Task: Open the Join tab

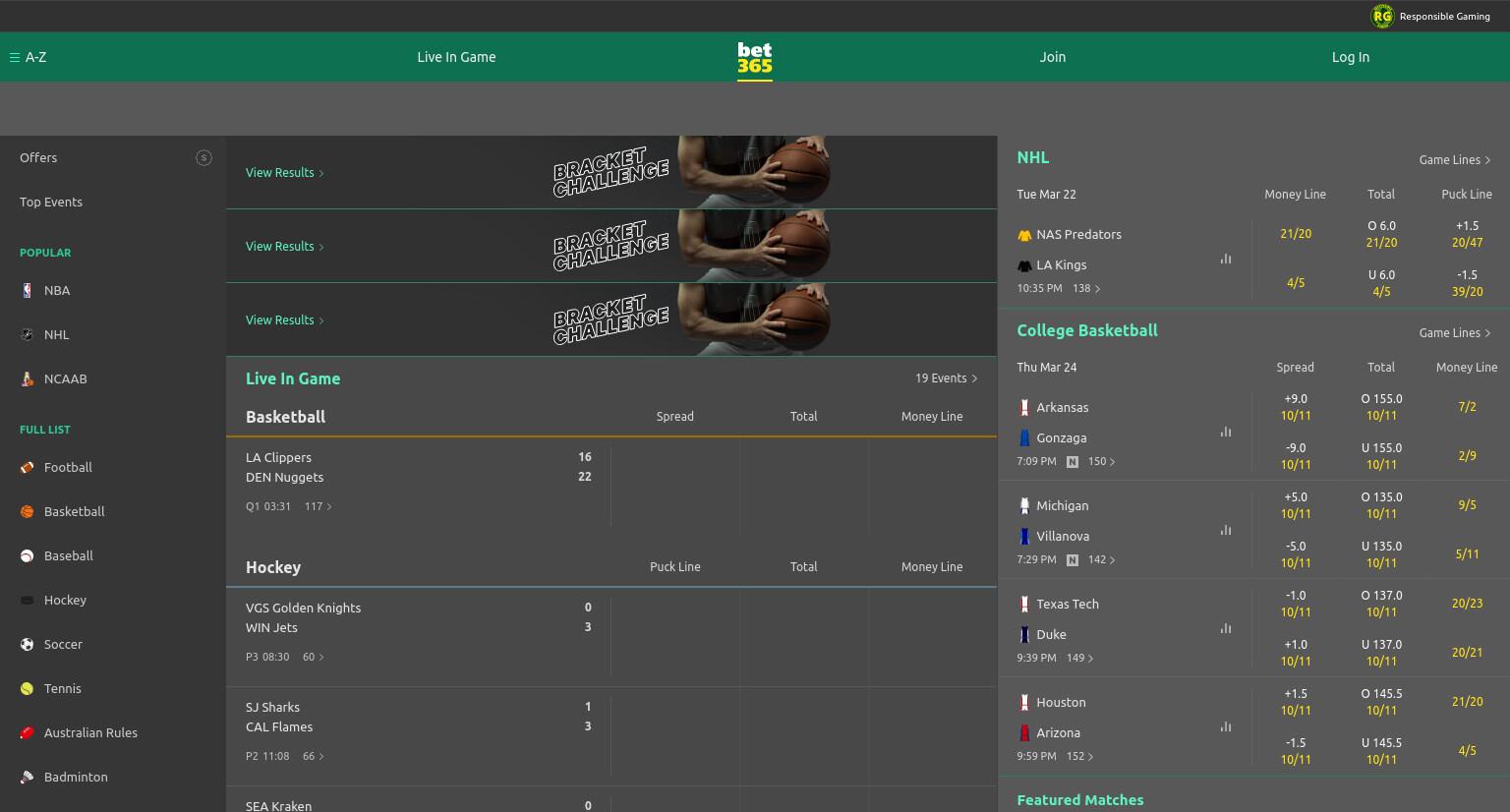Action: pos(1053,57)
